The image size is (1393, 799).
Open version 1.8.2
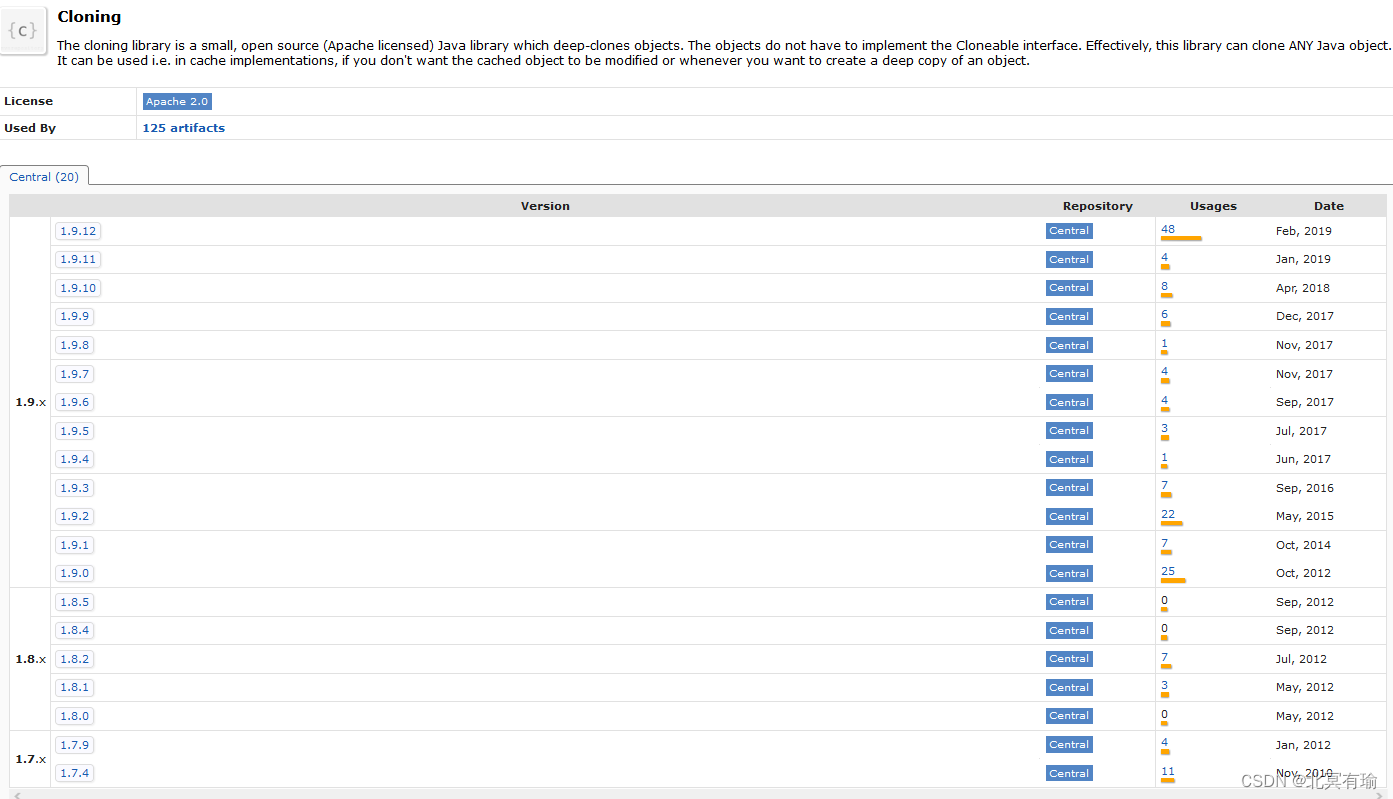pyautogui.click(x=75, y=659)
